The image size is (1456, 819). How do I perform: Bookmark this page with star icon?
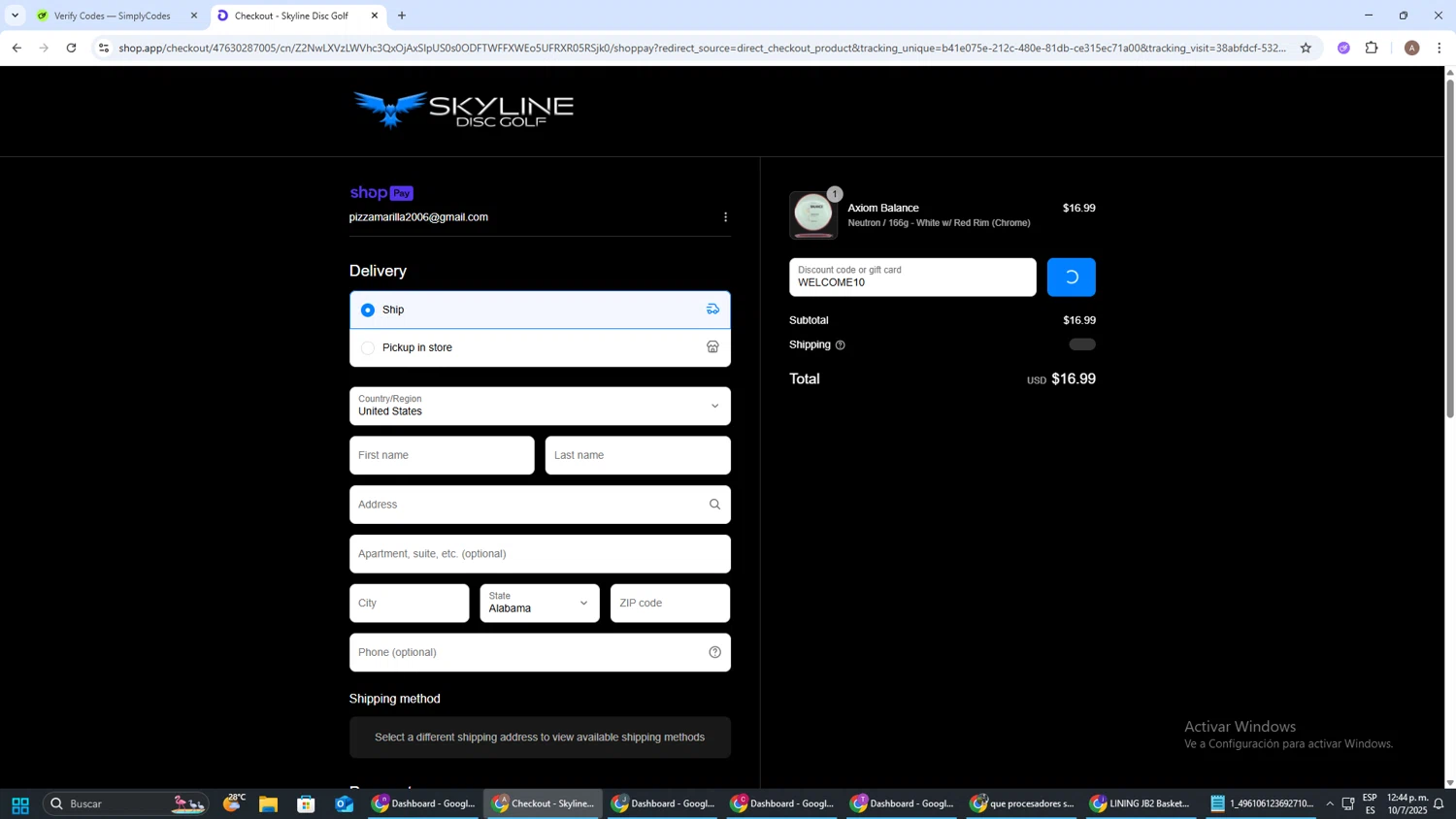1306,48
